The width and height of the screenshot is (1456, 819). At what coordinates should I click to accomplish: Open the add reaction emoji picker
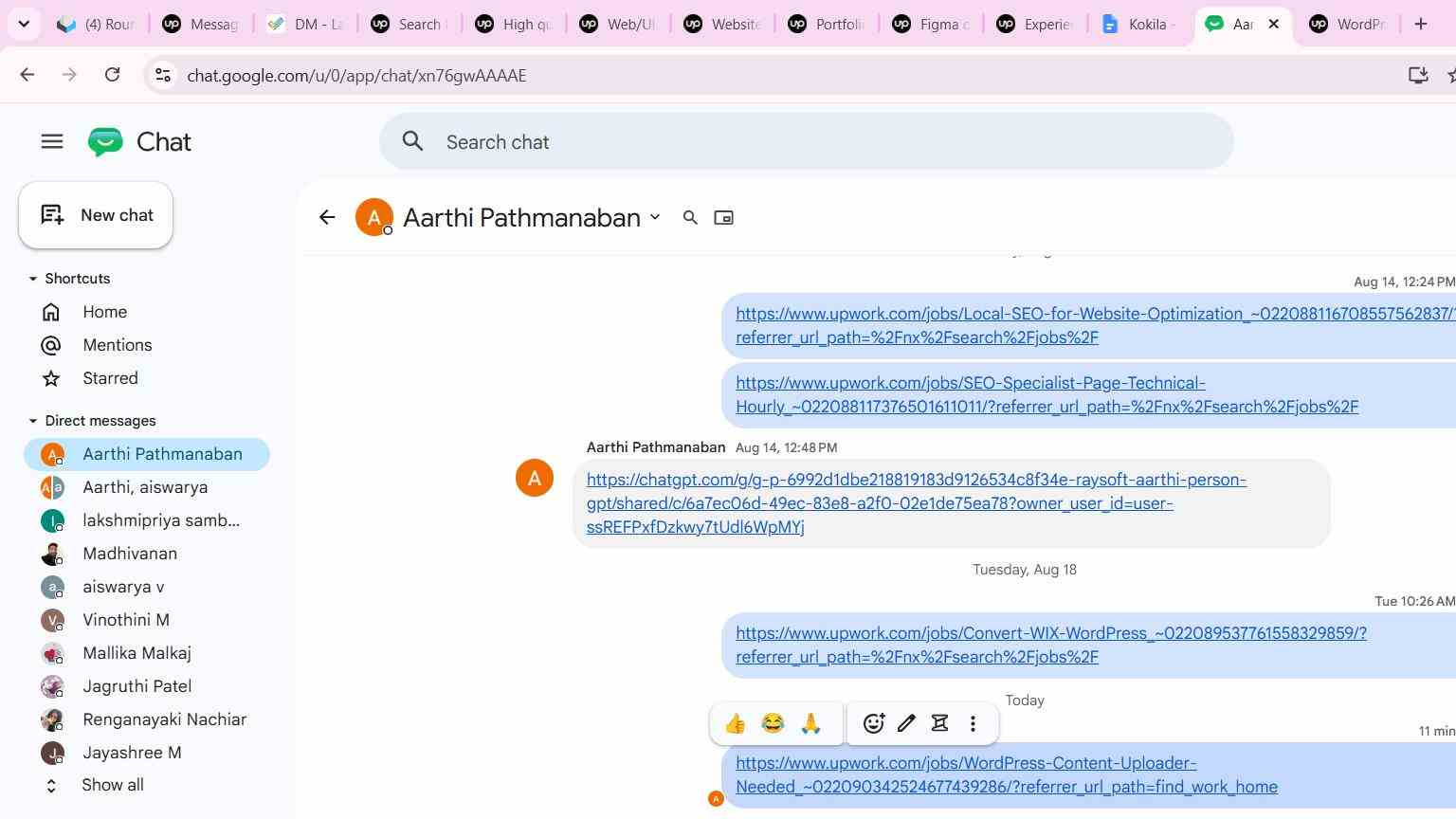point(874,724)
